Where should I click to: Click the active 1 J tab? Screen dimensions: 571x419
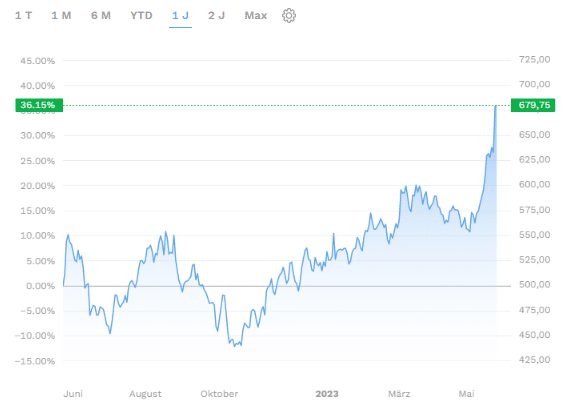[x=180, y=16]
